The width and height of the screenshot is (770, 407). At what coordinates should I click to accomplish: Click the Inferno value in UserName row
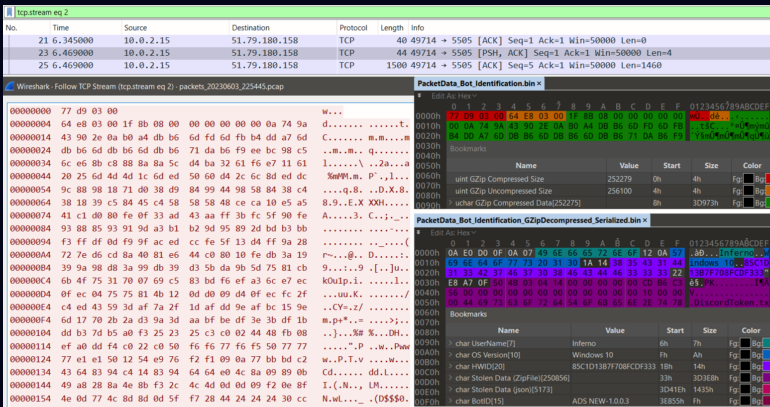[584, 343]
